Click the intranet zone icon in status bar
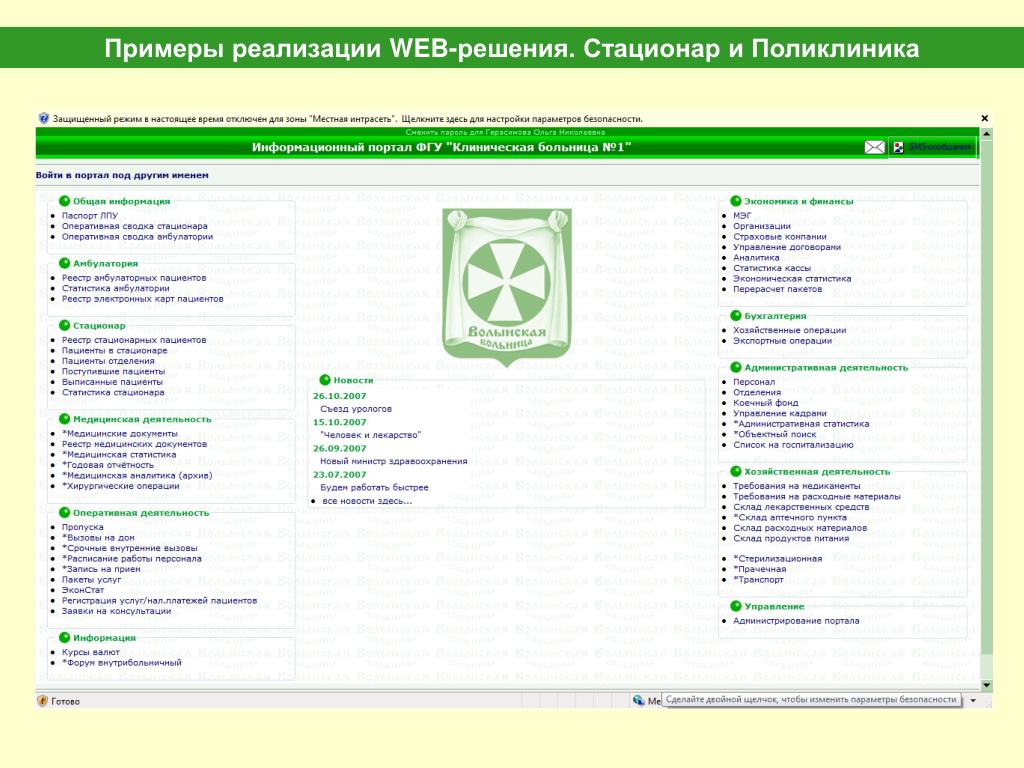 pos(639,700)
